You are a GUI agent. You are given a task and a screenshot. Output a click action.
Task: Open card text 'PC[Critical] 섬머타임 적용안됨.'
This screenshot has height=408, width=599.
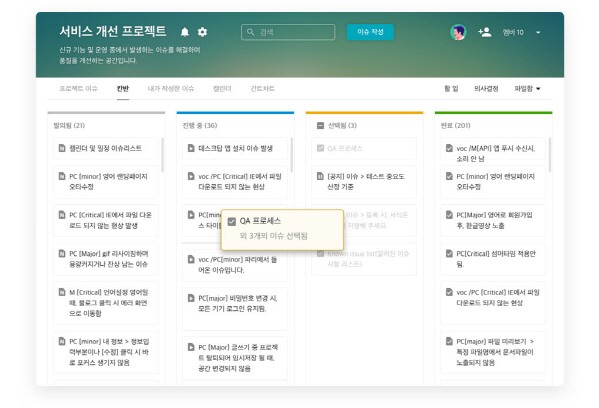tap(496, 259)
